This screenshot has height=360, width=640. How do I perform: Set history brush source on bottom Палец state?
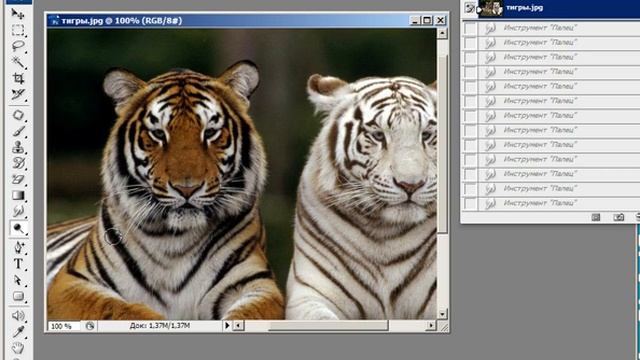[471, 203]
